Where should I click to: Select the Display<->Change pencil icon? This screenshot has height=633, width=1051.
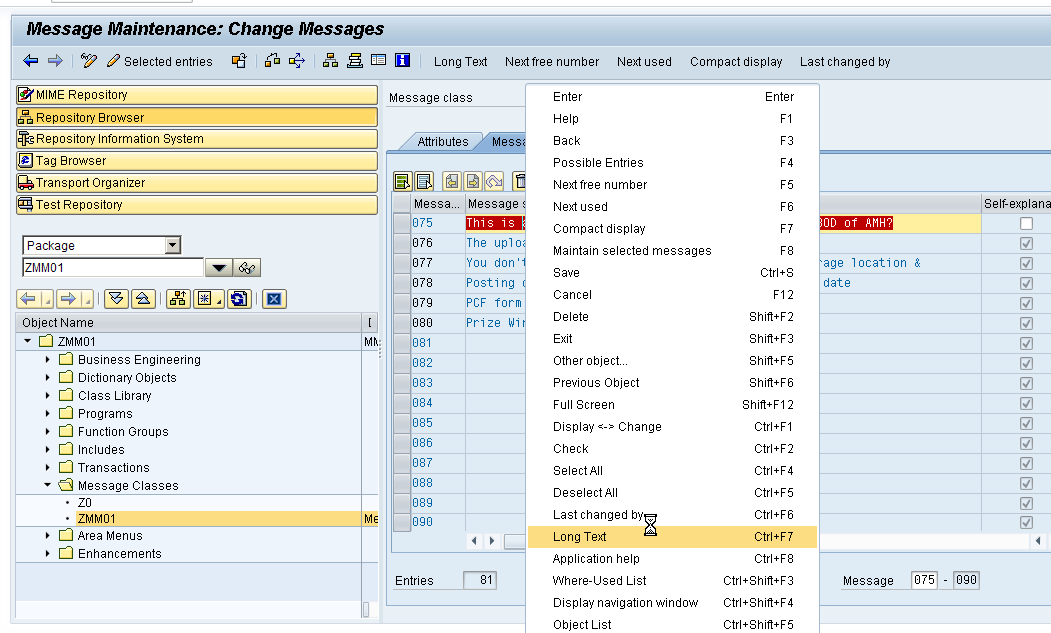pyautogui.click(x=88, y=61)
